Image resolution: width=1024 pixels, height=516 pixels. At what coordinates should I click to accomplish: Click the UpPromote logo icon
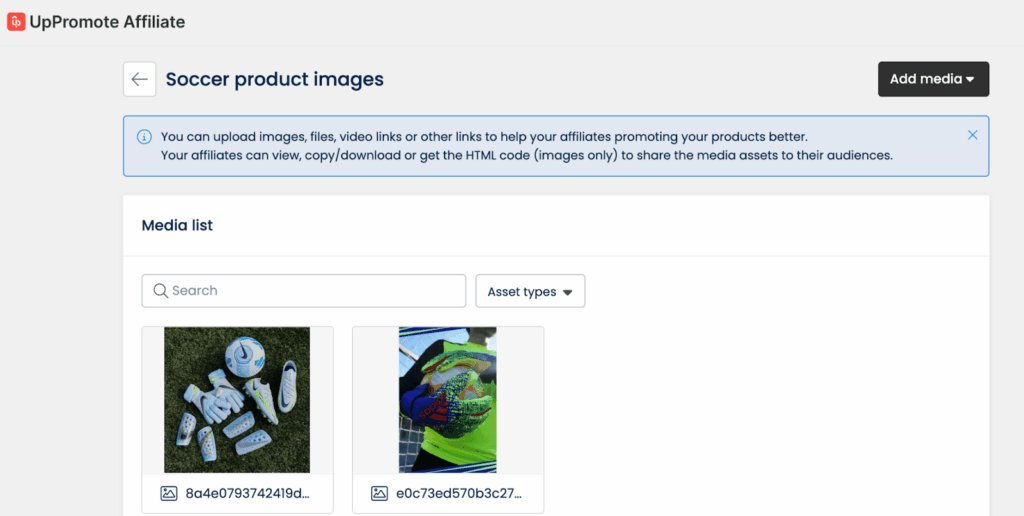[16, 22]
